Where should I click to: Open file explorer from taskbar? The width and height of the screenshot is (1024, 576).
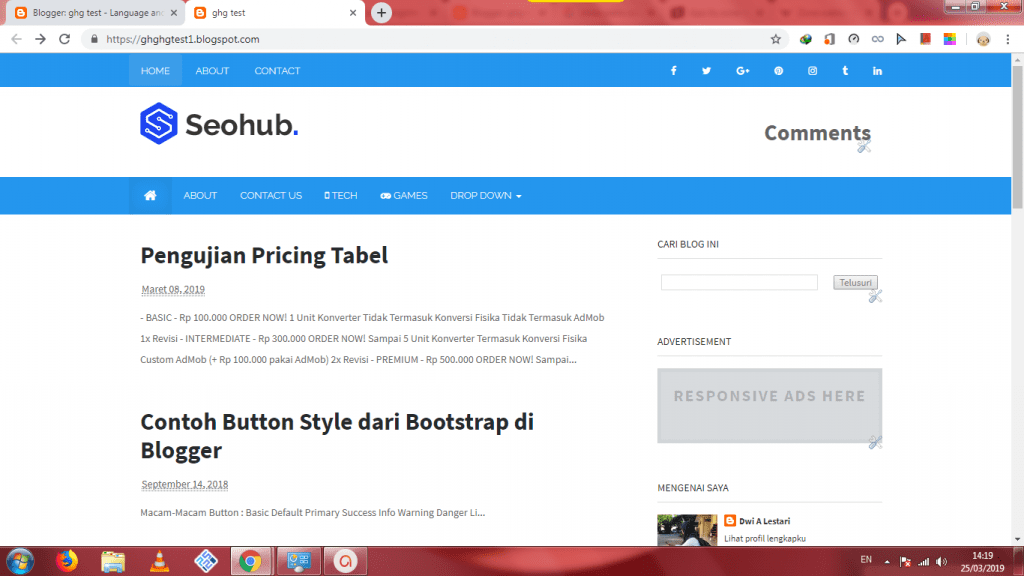click(x=113, y=561)
